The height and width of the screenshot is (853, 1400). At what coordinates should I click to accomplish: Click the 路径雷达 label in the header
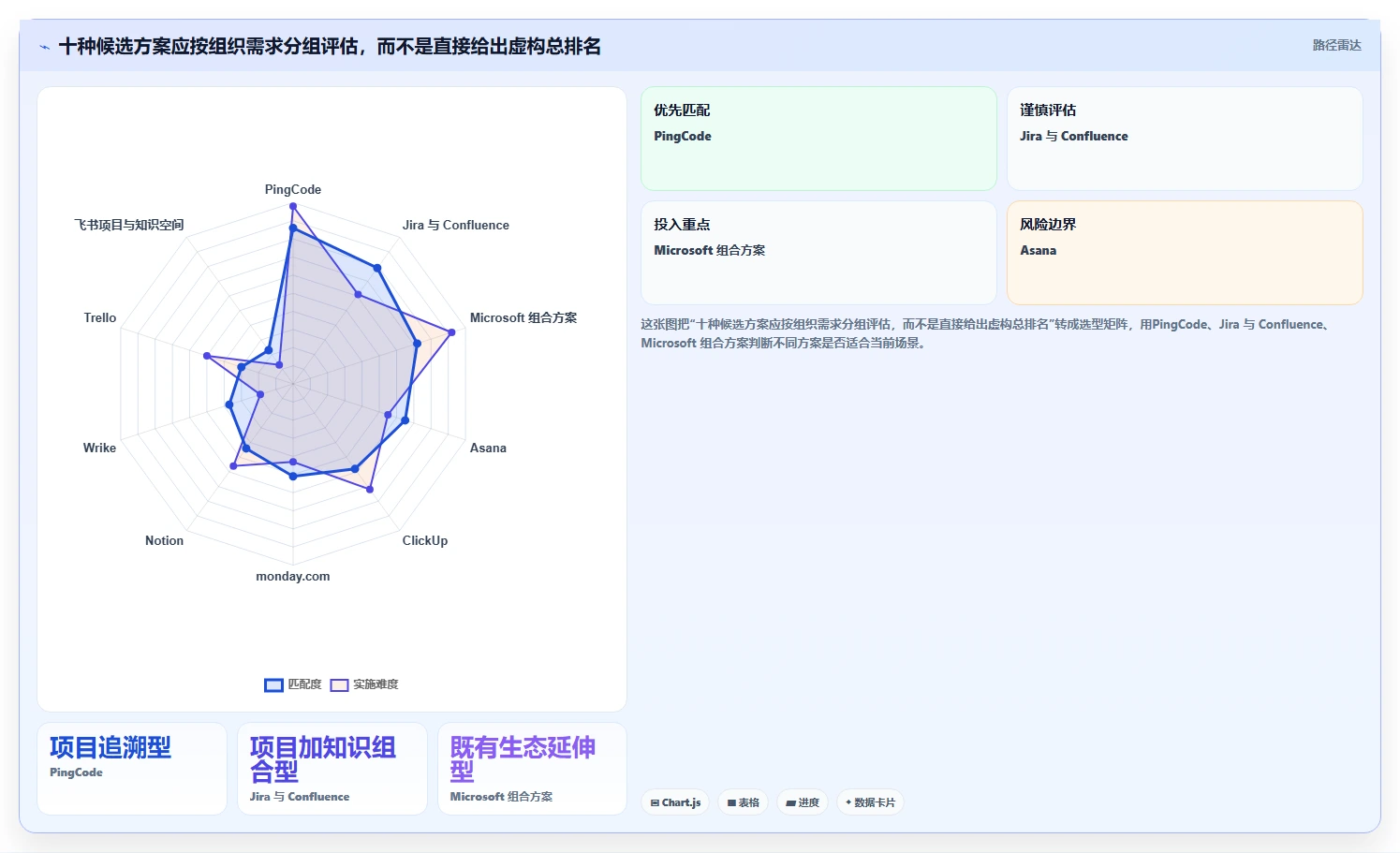[x=1336, y=45]
